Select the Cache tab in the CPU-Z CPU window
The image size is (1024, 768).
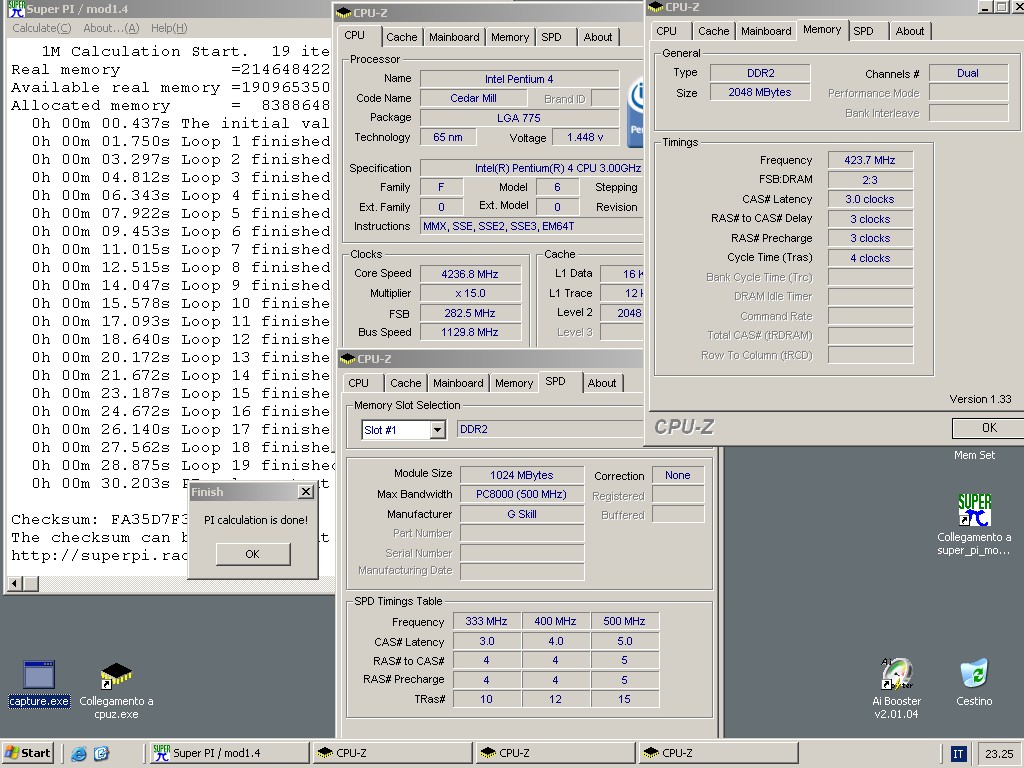coord(402,37)
